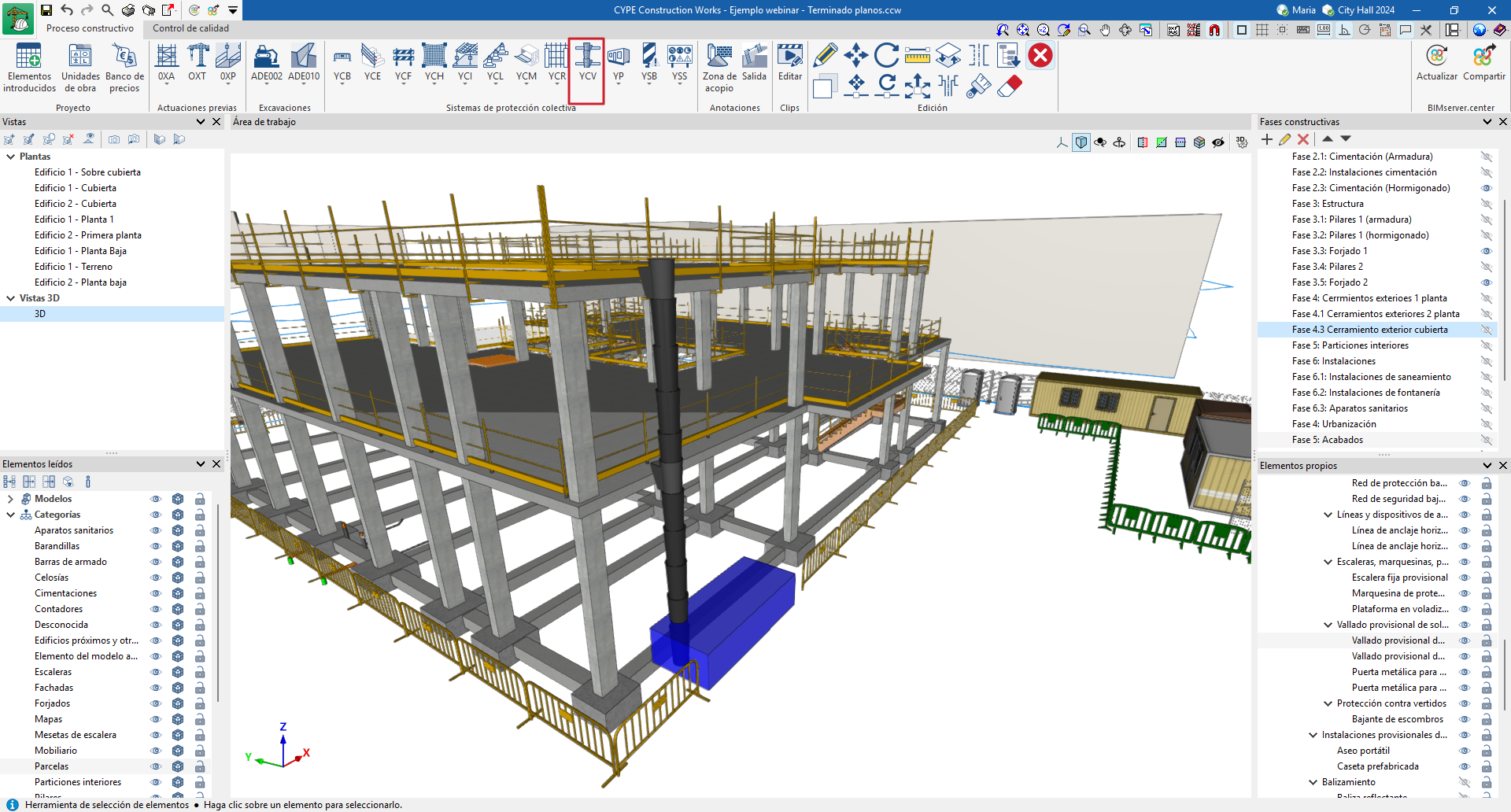Hide the Barandillas category
1511x812 pixels.
(x=156, y=546)
